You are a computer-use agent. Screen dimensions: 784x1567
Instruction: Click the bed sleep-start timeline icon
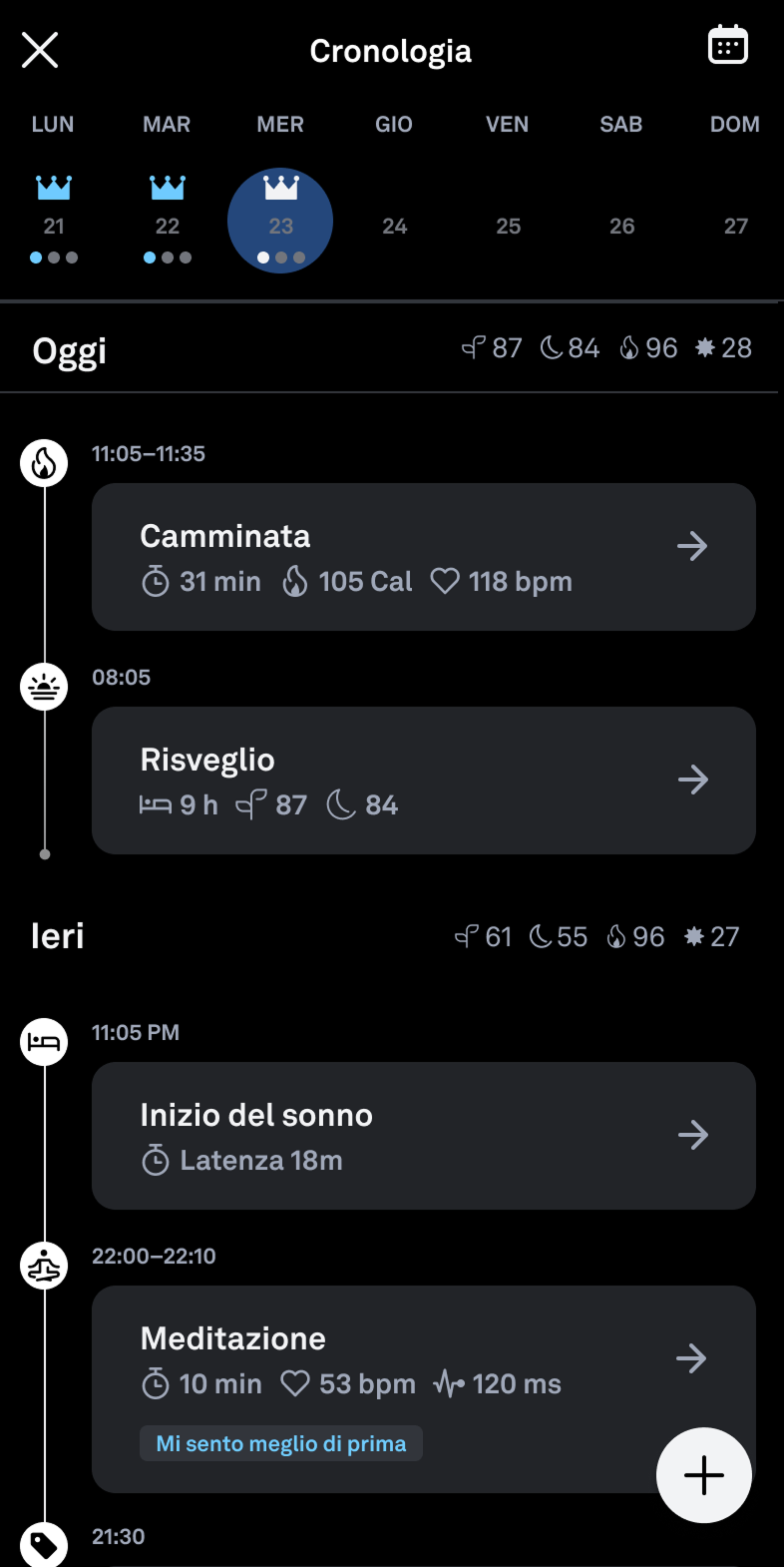(45, 1042)
